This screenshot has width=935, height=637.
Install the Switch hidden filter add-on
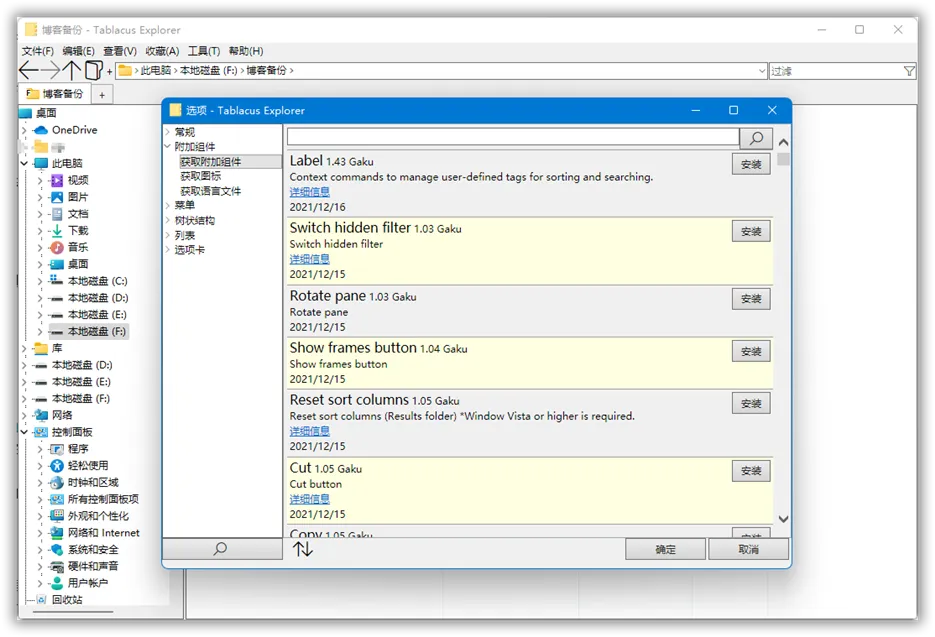(751, 231)
